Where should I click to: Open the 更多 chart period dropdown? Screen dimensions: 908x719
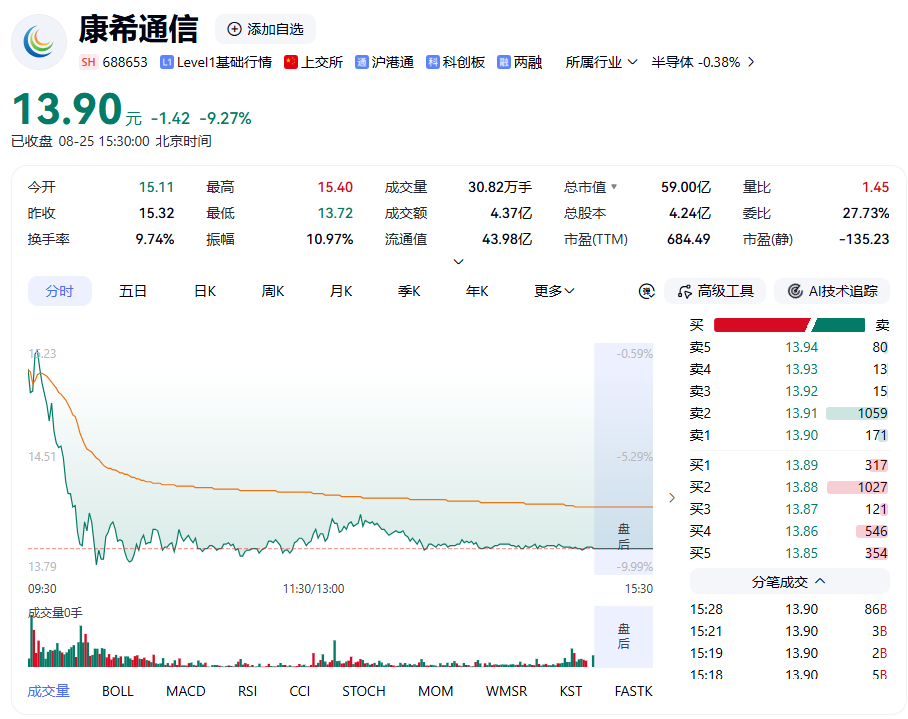point(554,291)
